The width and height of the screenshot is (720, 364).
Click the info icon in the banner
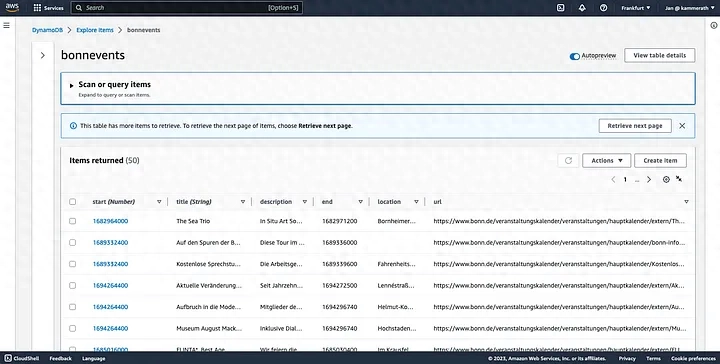tap(73, 126)
